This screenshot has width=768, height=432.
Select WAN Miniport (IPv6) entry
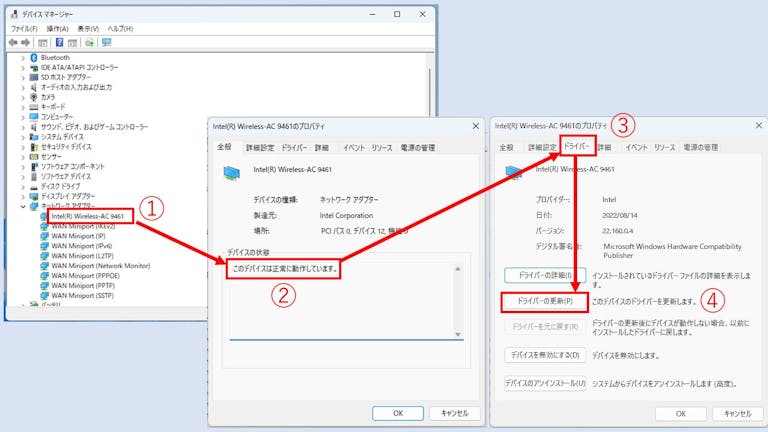[81, 246]
